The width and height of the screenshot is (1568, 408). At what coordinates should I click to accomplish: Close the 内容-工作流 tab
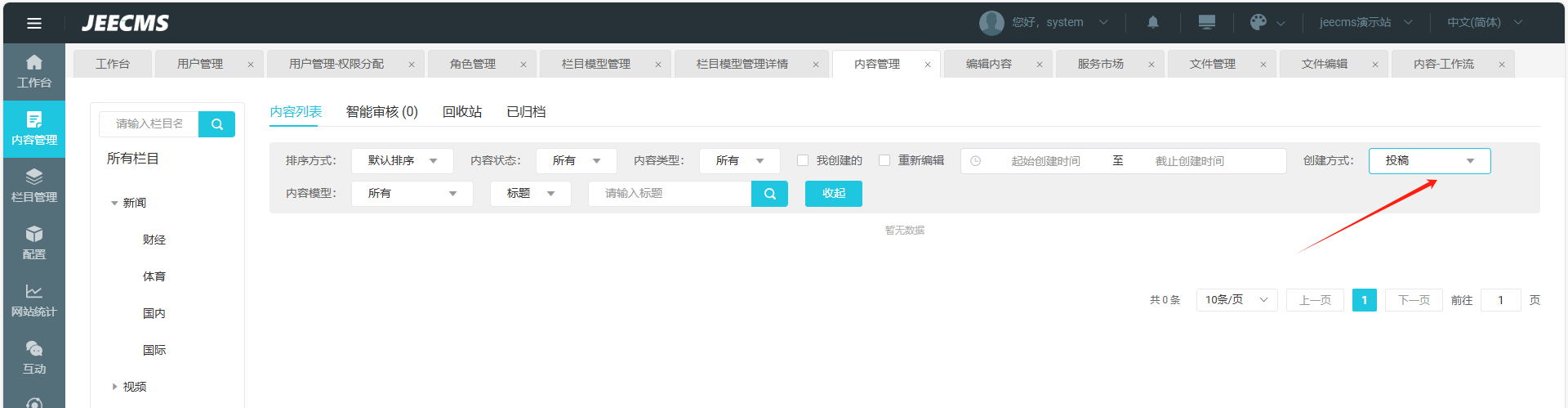1502,65
